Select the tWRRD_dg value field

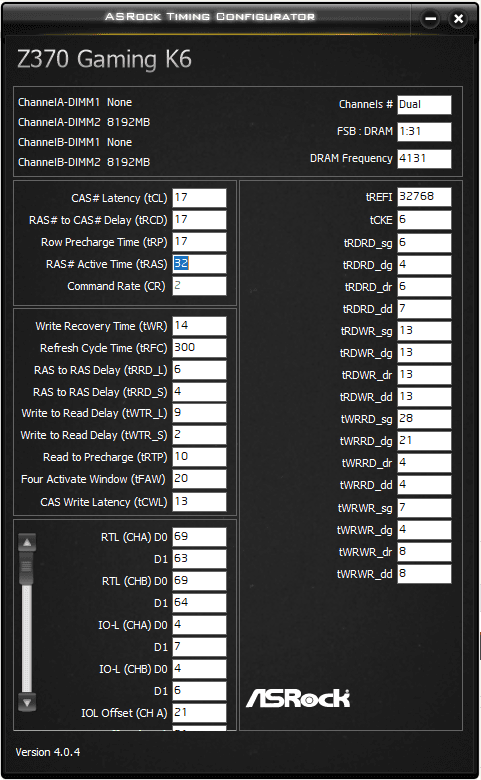pyautogui.click(x=424, y=440)
